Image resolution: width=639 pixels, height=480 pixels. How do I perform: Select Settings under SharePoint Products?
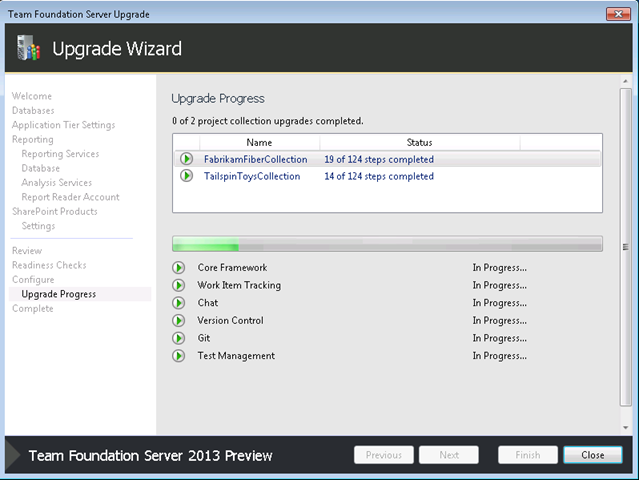click(x=38, y=226)
